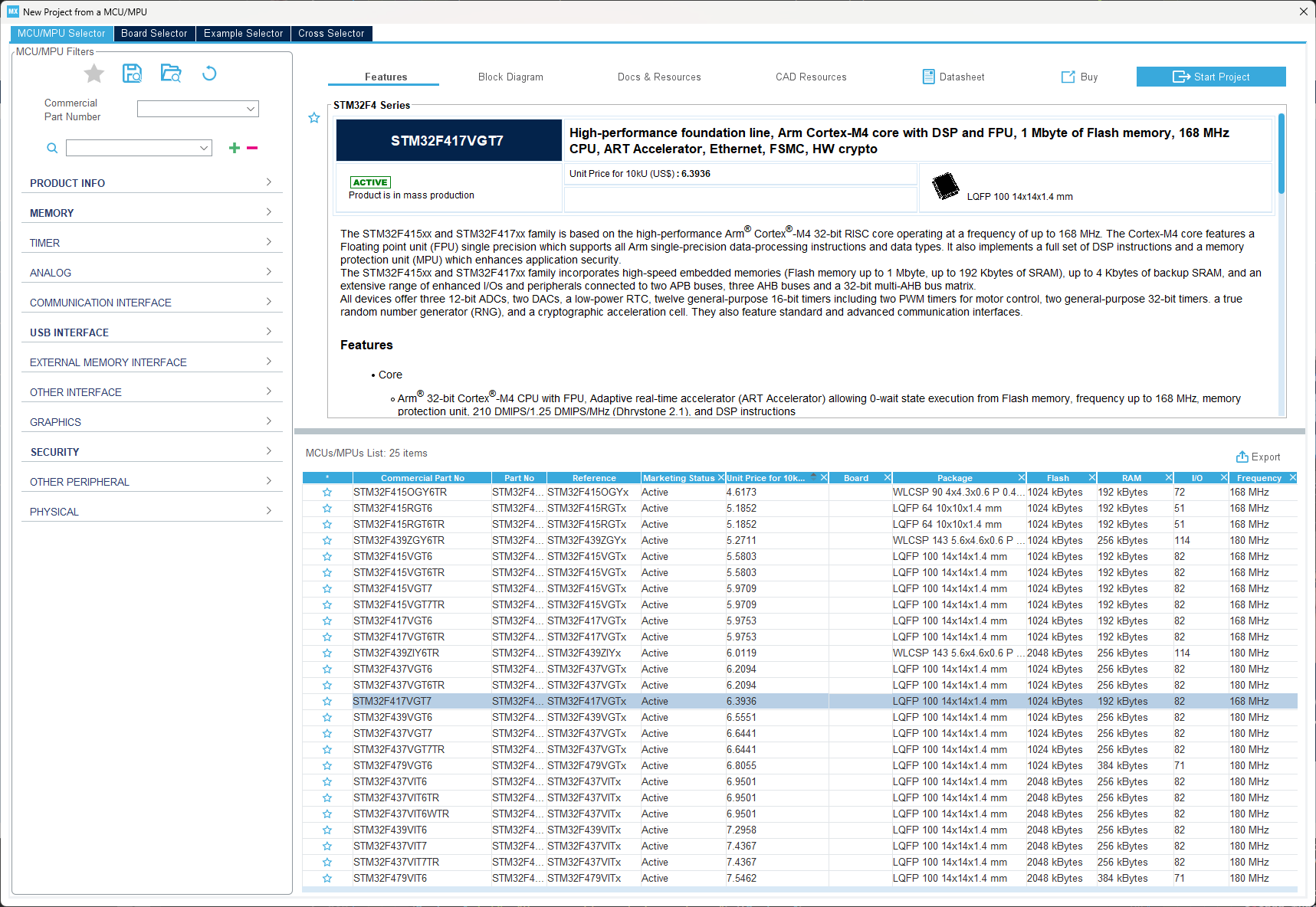Sort by Commercial Part No column header
Screen dimensions: 1316x907
(422, 478)
